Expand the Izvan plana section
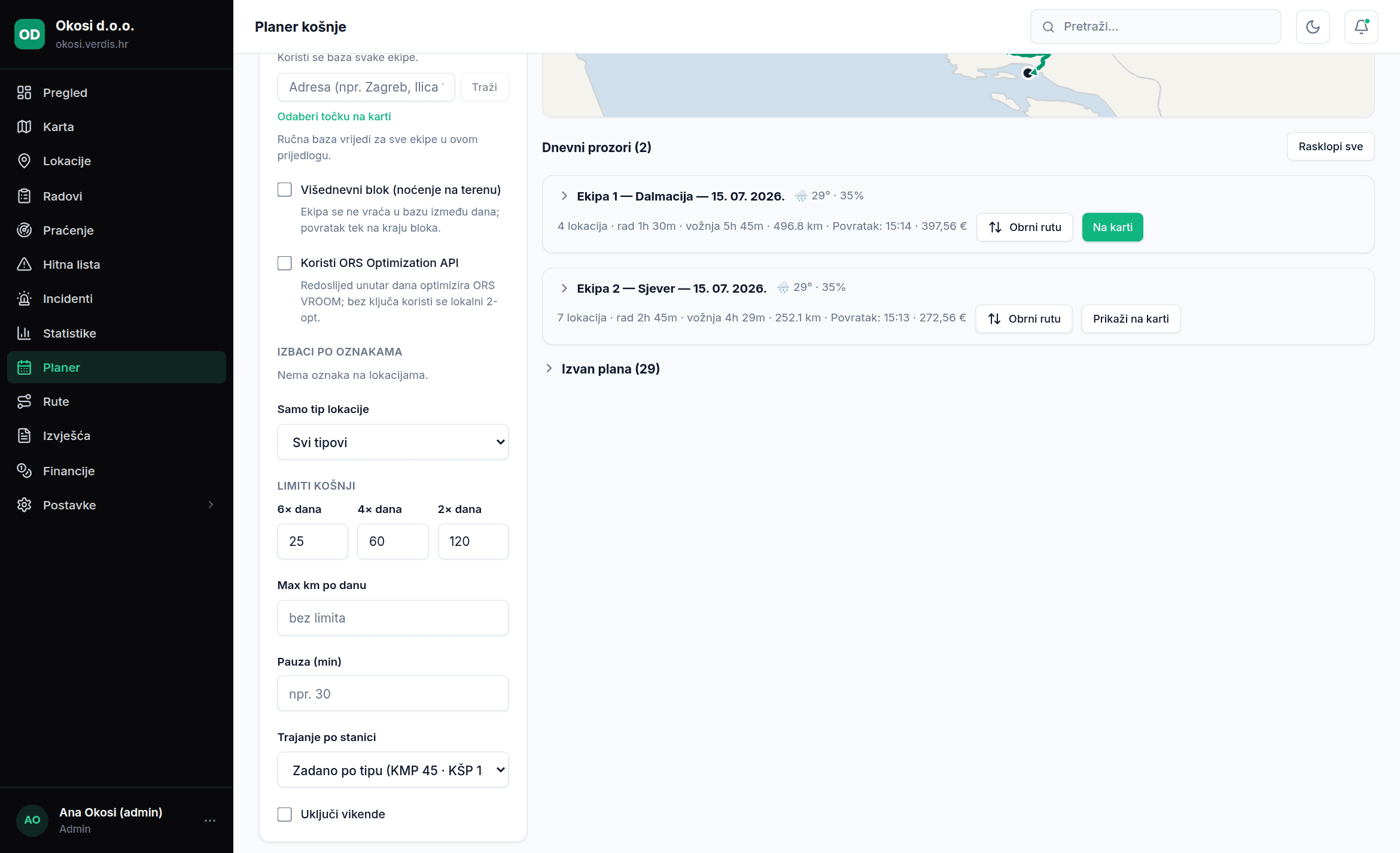The width and height of the screenshot is (1400, 853). click(x=549, y=368)
